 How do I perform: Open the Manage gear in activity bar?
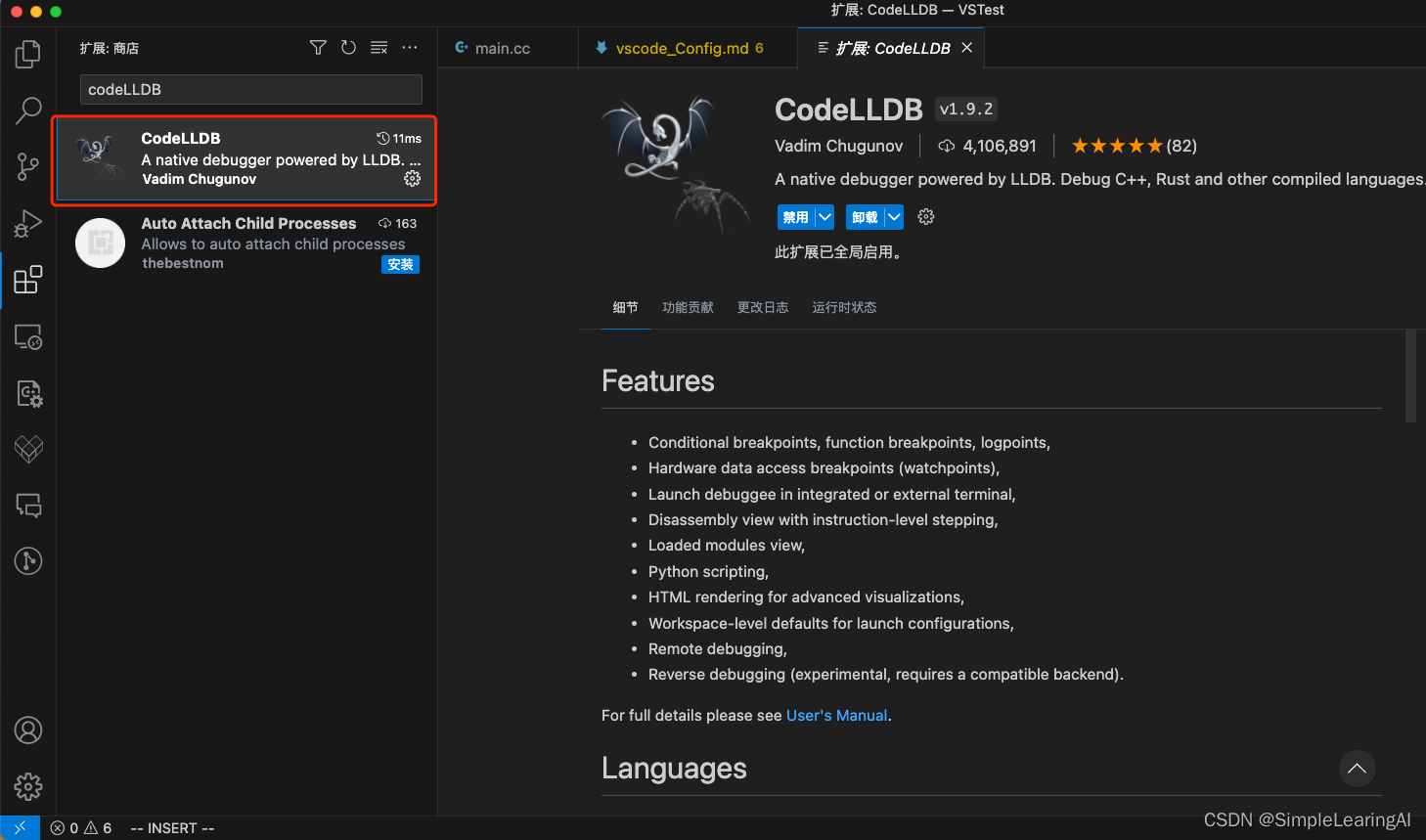pos(28,786)
